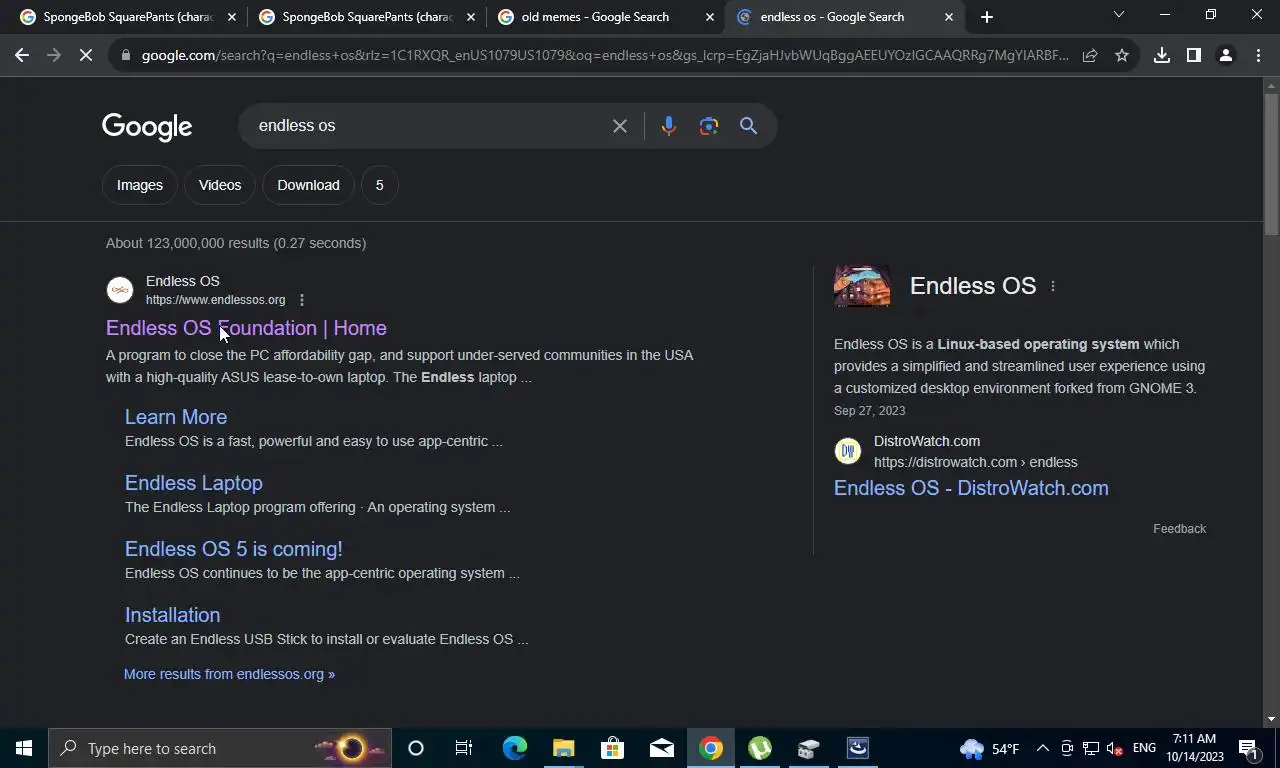Open Mail app from taskbar
This screenshot has width=1280, height=768.
[662, 748]
